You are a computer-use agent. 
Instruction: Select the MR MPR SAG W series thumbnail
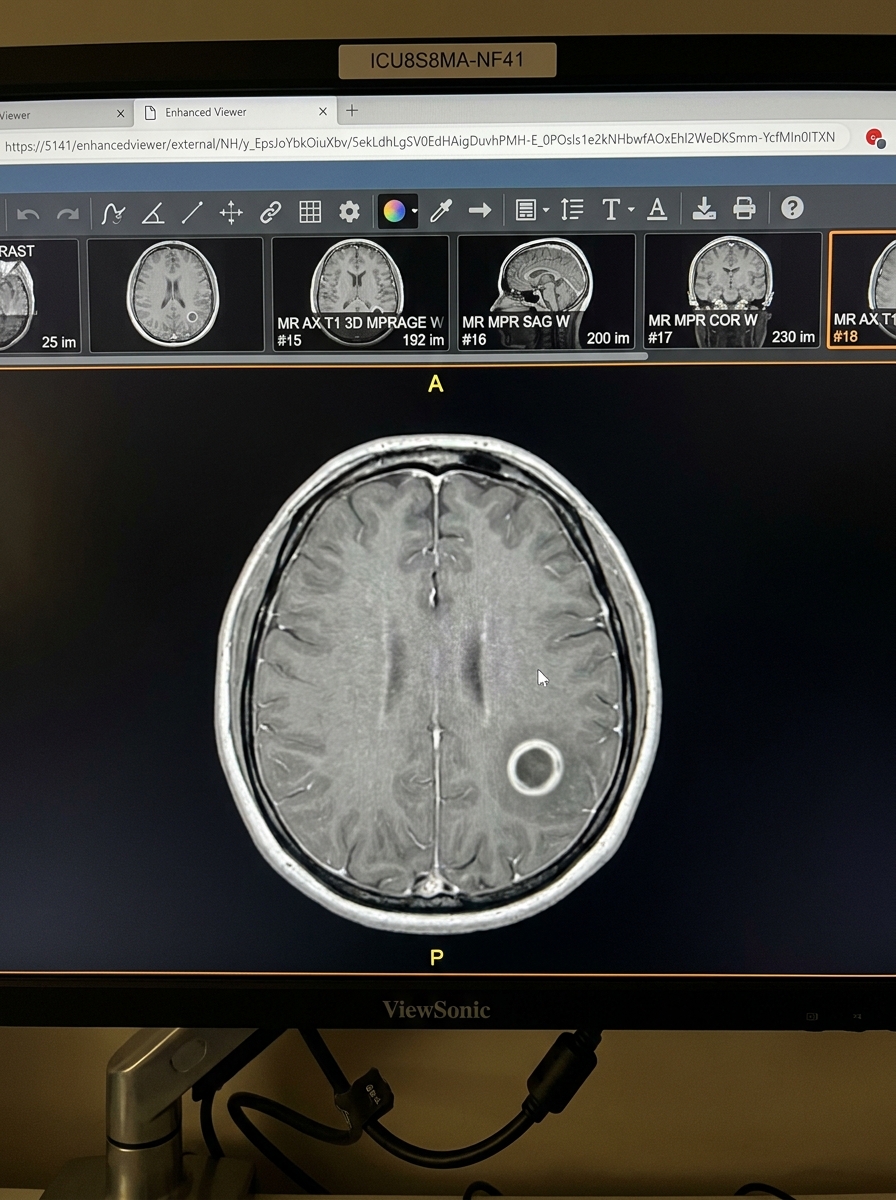coord(546,292)
